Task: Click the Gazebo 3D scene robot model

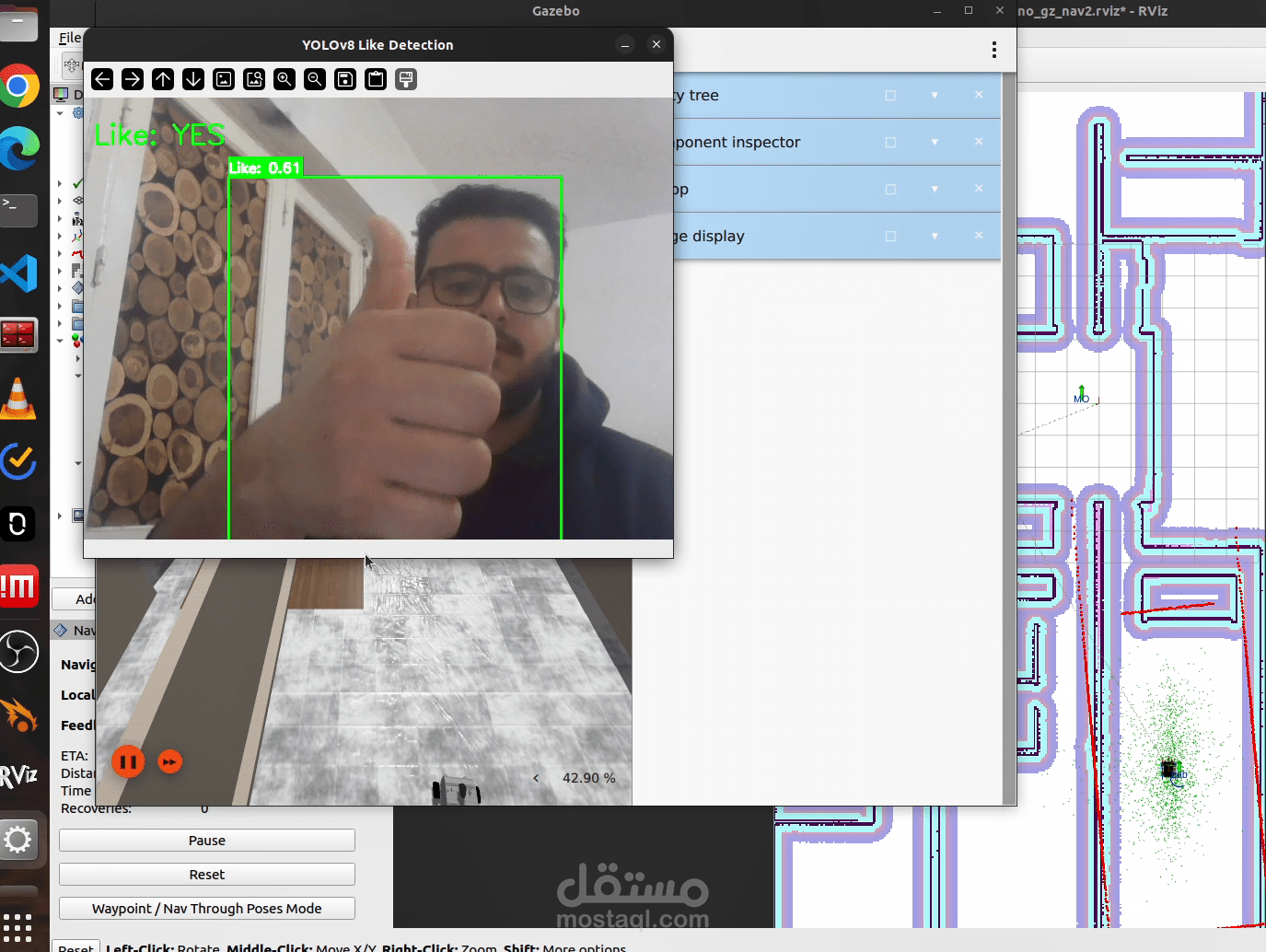Action: pos(457,789)
